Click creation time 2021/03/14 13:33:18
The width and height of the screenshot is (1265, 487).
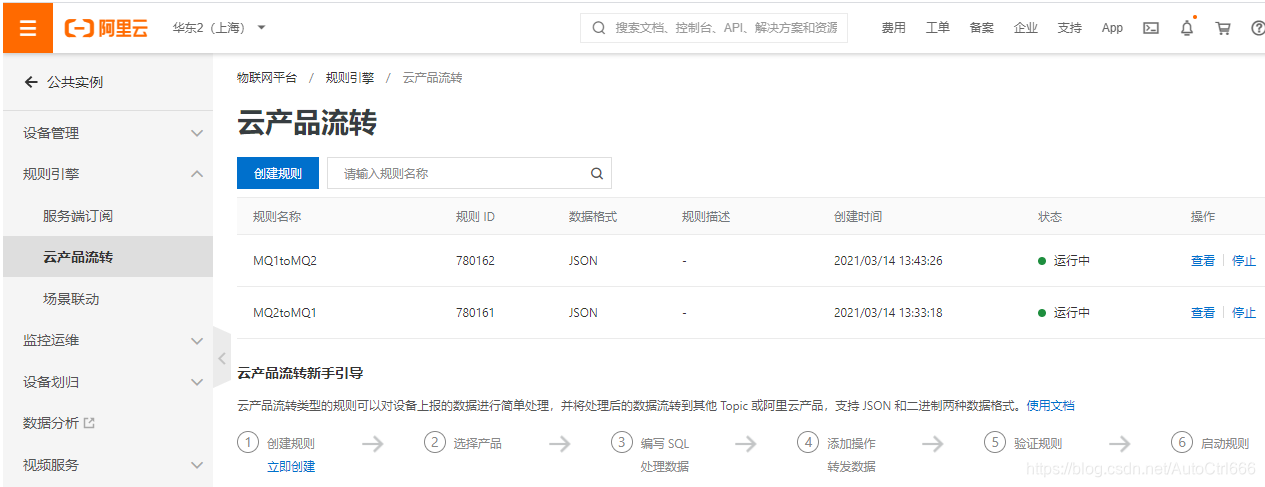[x=888, y=313]
